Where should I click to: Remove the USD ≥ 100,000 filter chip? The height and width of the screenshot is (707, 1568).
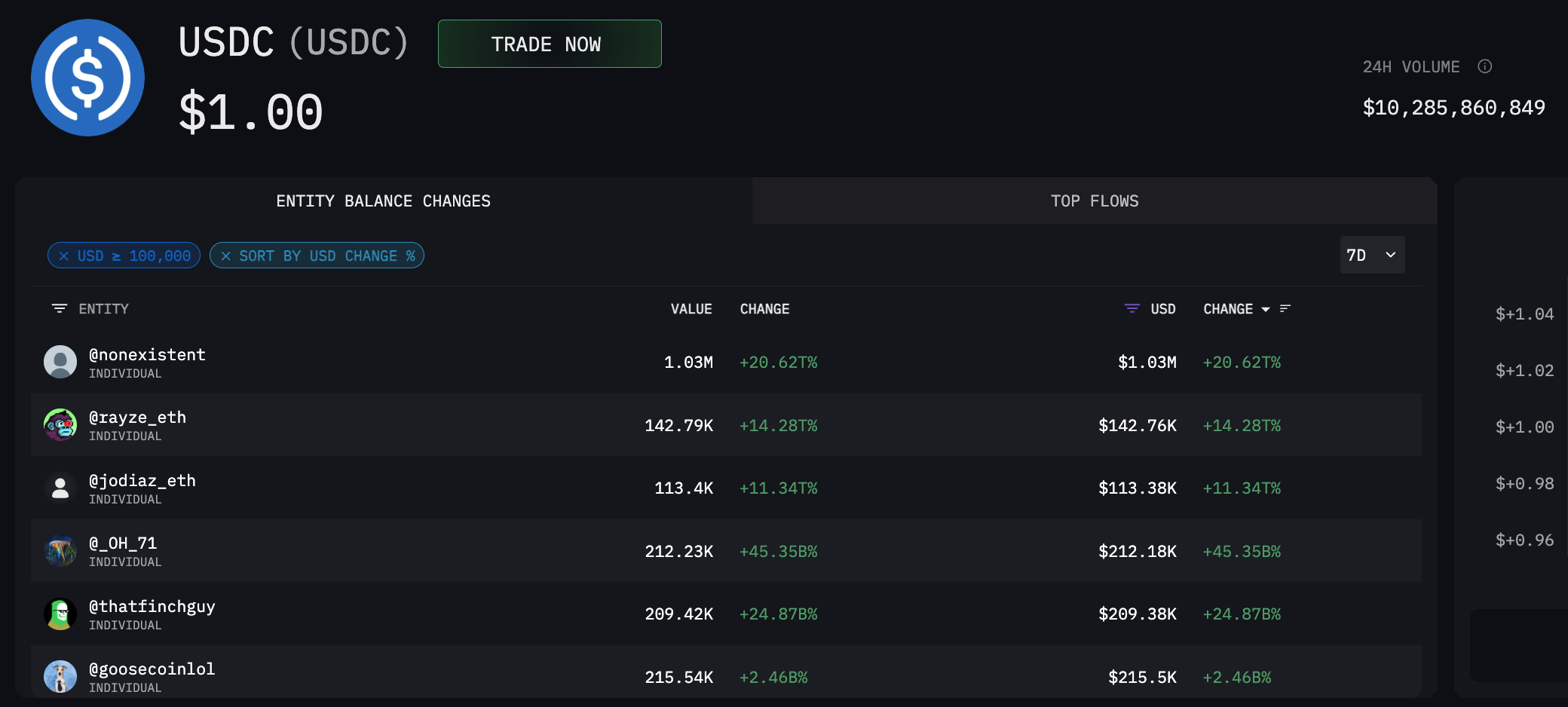pyautogui.click(x=64, y=256)
